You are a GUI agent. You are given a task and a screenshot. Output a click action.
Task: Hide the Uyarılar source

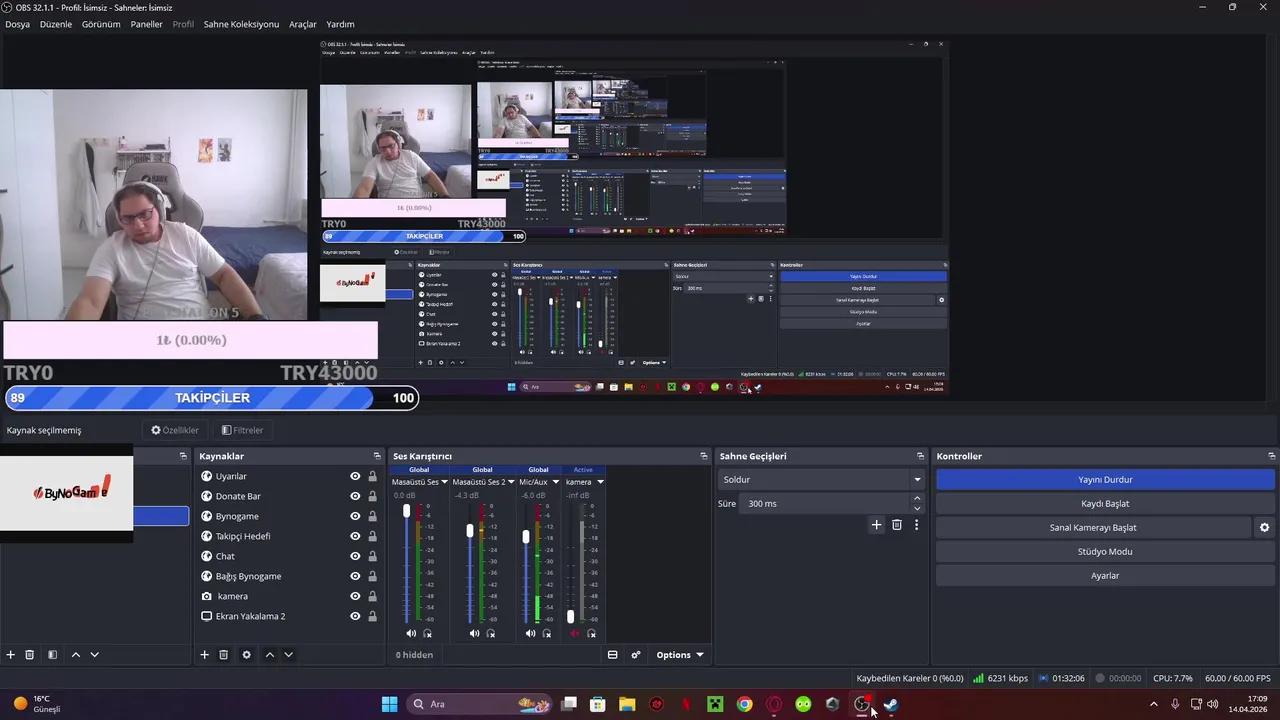coord(355,476)
